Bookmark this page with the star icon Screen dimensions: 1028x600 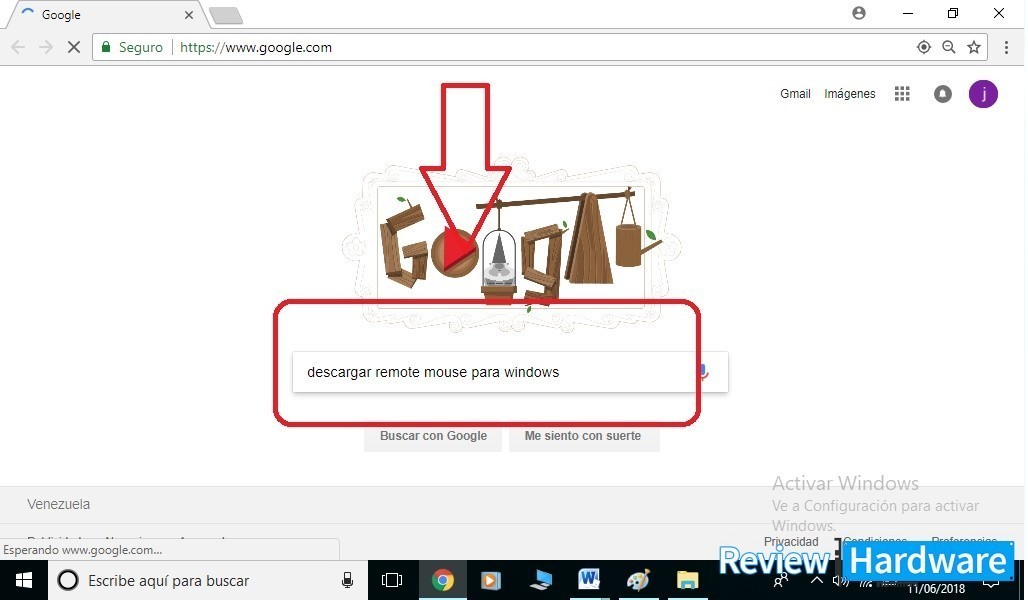pos(974,47)
